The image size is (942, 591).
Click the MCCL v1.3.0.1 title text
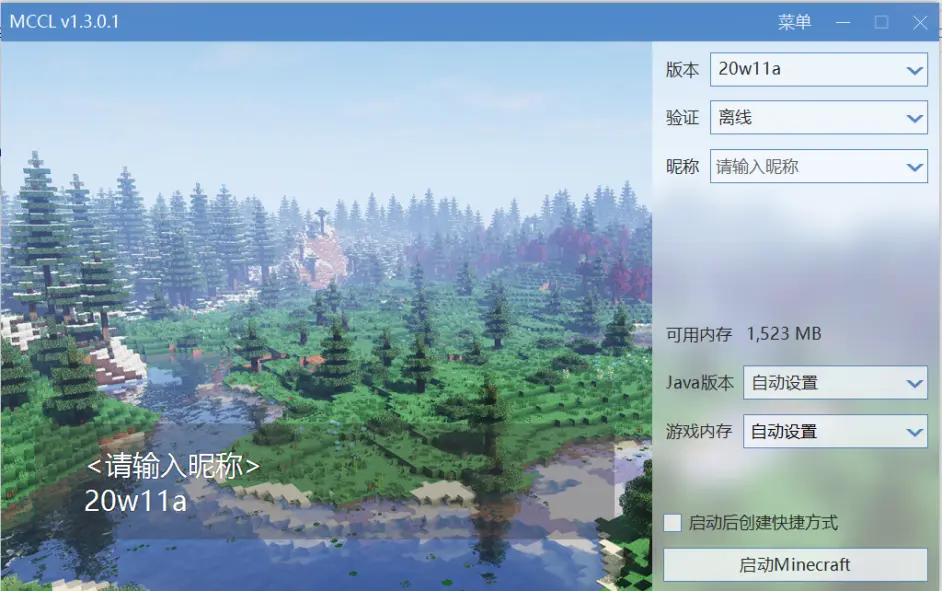64,22
